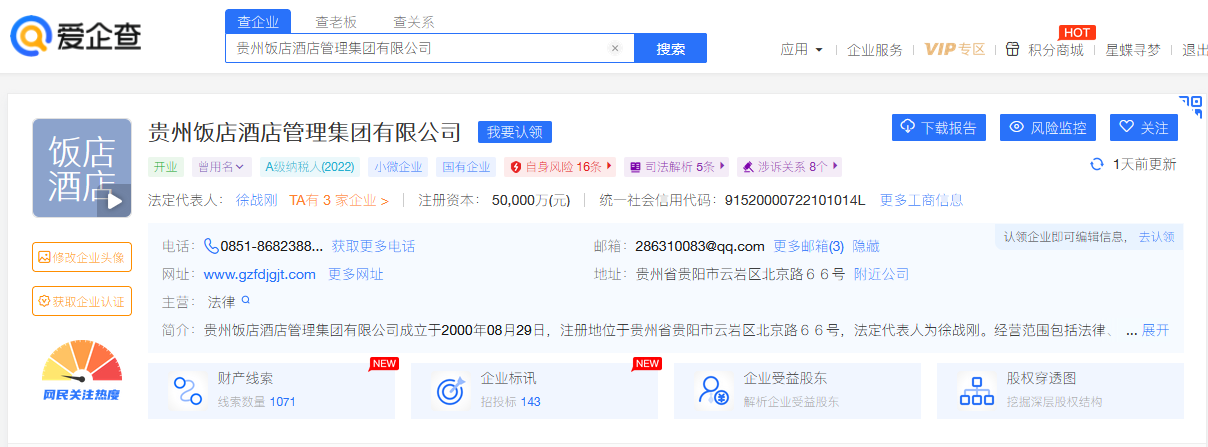Viewport: 1208px width, 447px height.
Task: Expand the company intro with 展开
Action: pyautogui.click(x=1155, y=330)
